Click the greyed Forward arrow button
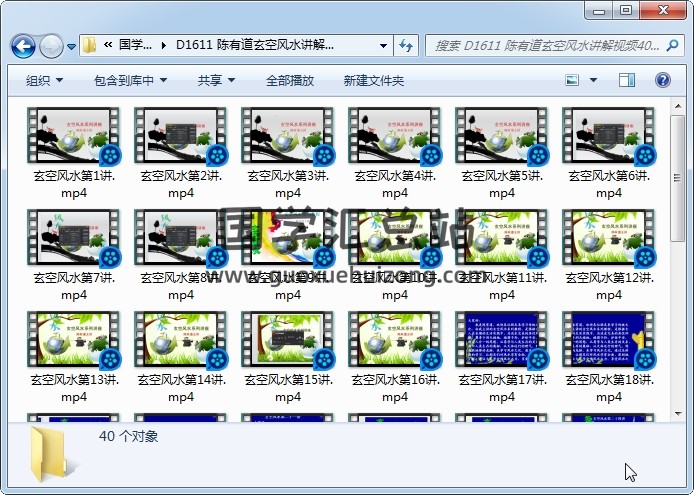 pyautogui.click(x=51, y=46)
